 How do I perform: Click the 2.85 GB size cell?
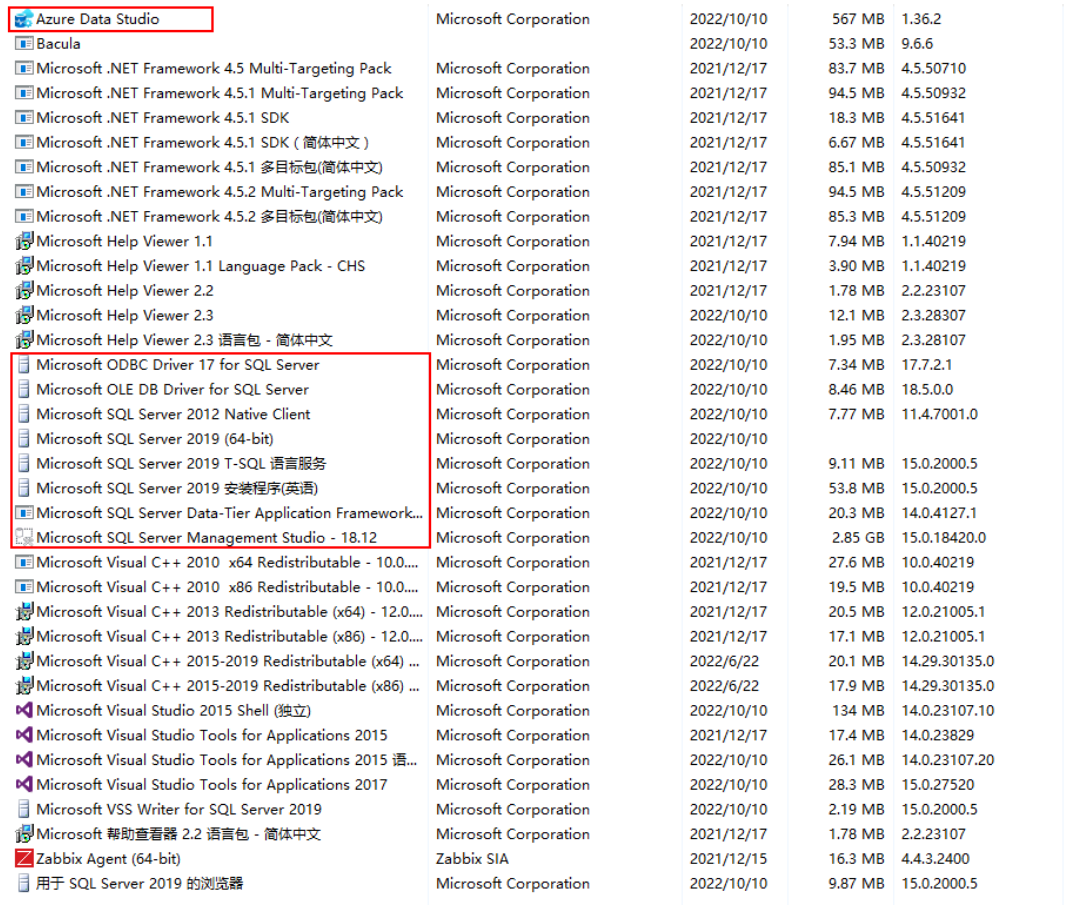[858, 537]
